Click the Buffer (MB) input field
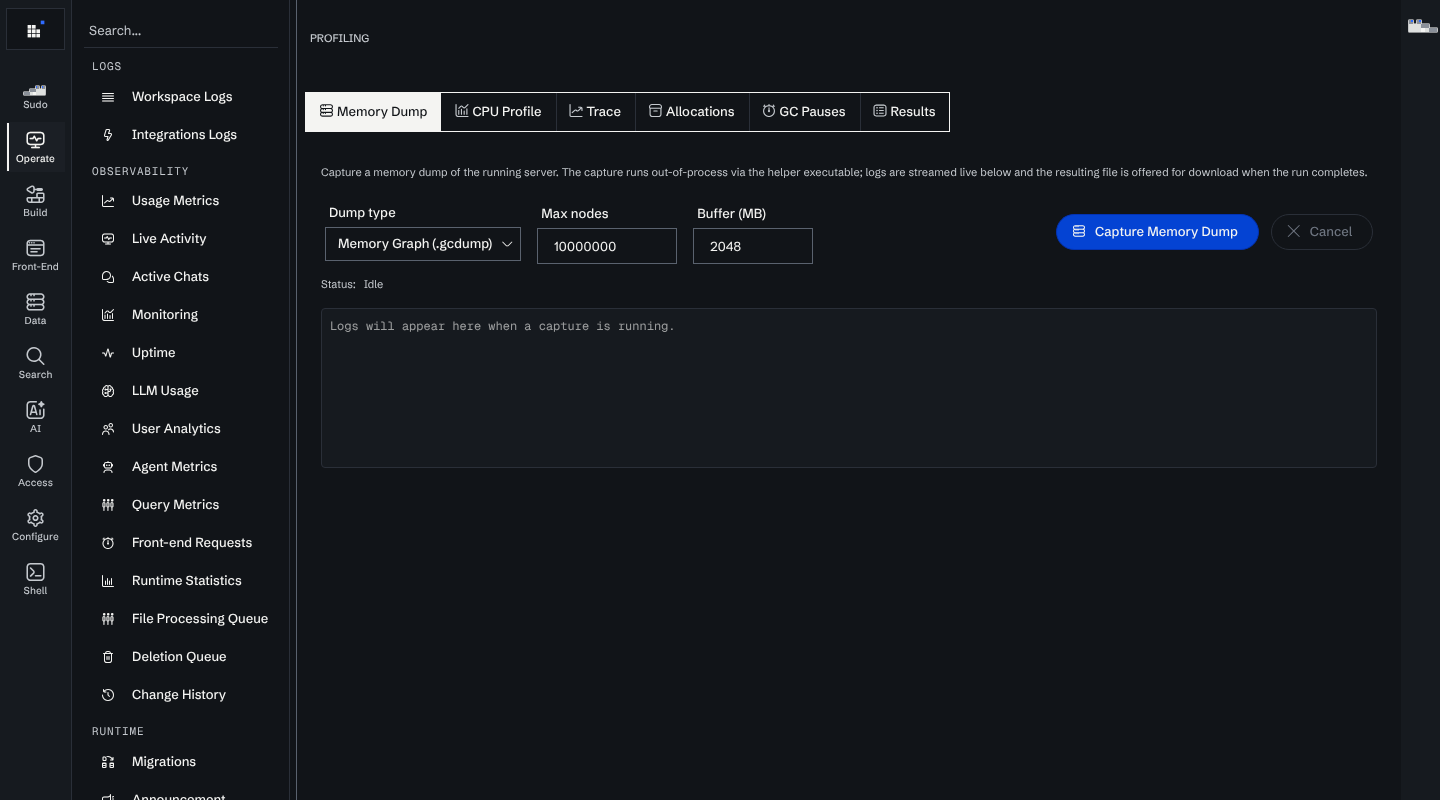Screen dimensions: 1440x800 (x=753, y=246)
